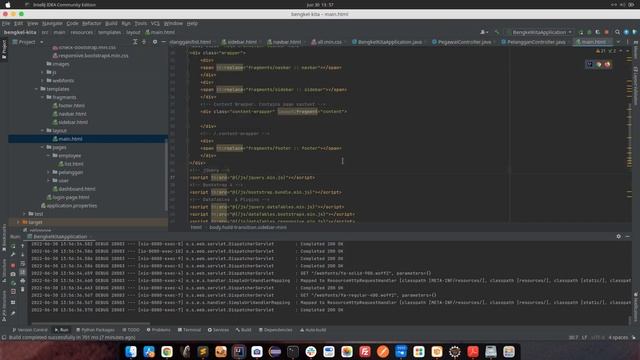Click print icon in Run console toolbar

22,280
